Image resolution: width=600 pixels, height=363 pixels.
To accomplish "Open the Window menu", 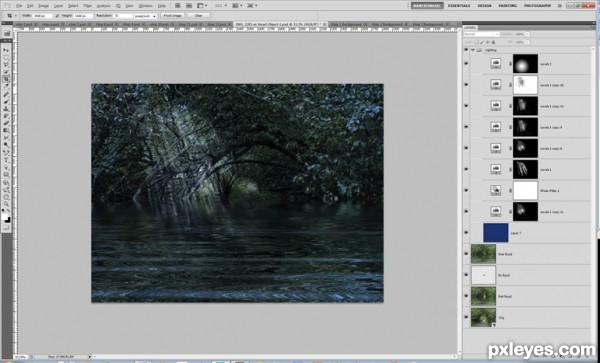I will 145,6.
